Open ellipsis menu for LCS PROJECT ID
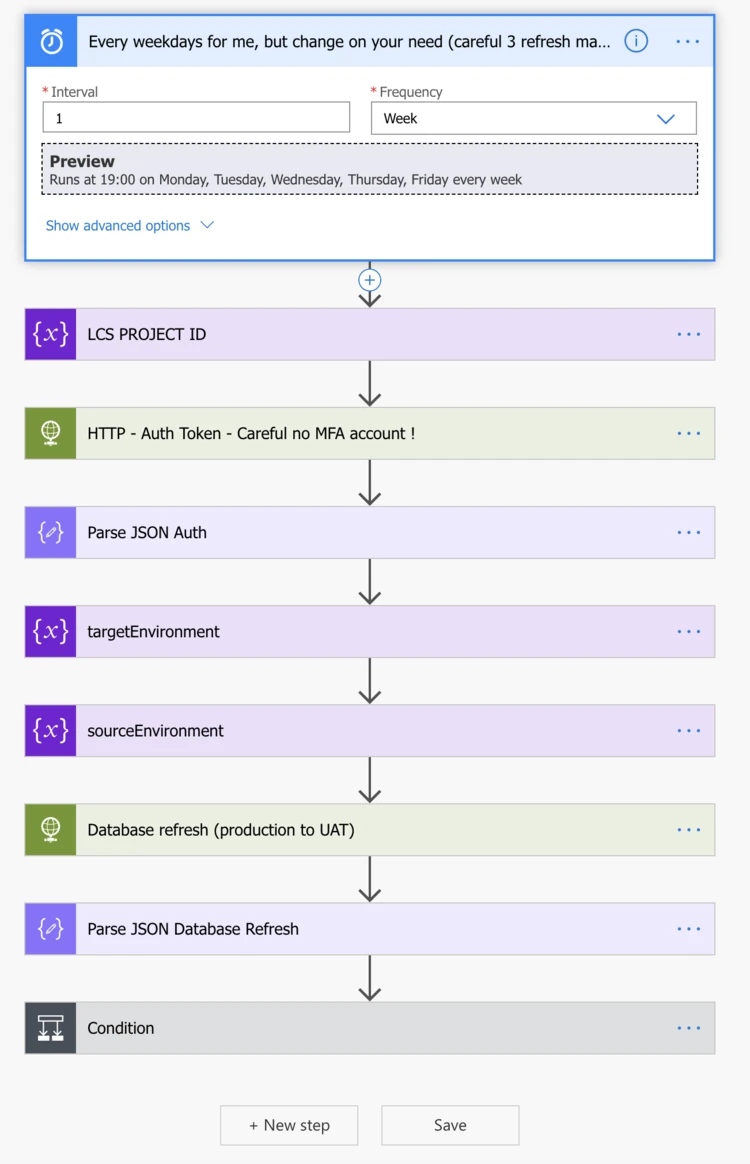The height and width of the screenshot is (1164, 750). (x=688, y=334)
